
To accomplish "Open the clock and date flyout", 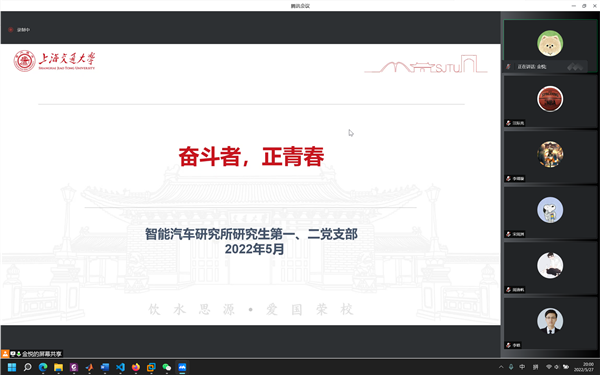I will [x=584, y=367].
